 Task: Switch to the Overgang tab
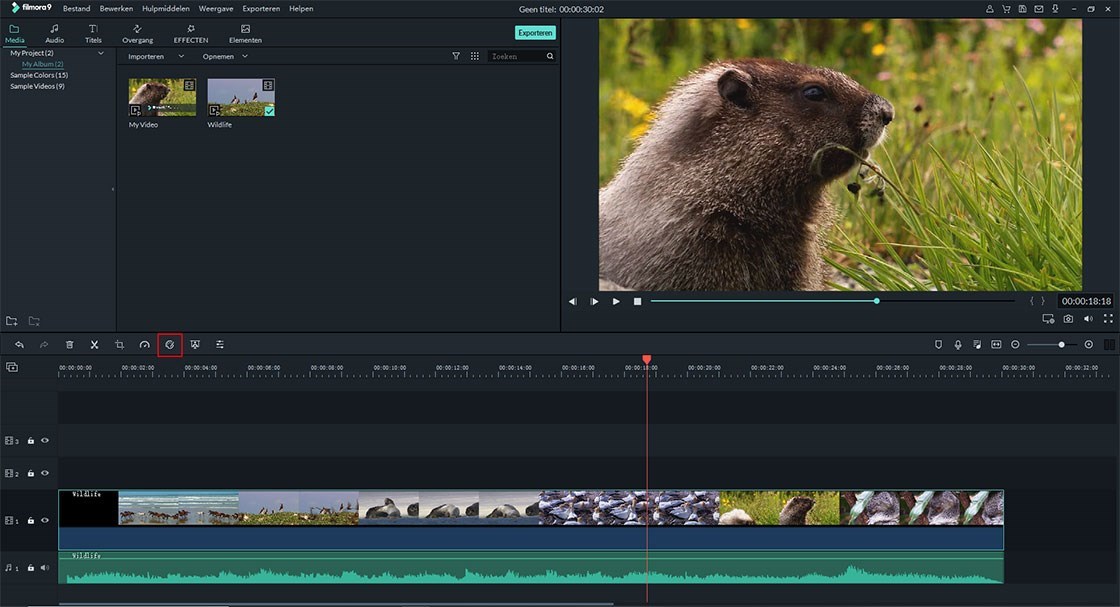coord(137,34)
